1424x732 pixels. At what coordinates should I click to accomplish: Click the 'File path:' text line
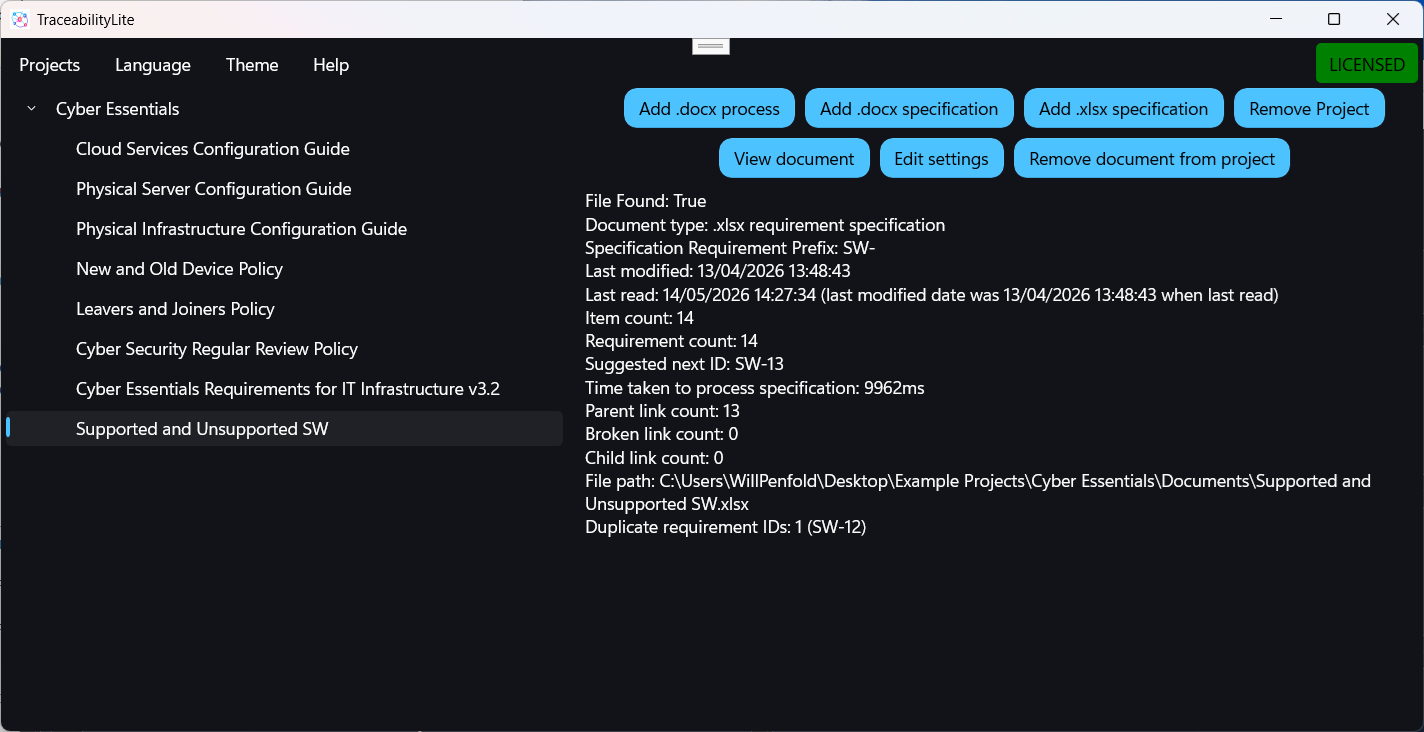(x=978, y=492)
